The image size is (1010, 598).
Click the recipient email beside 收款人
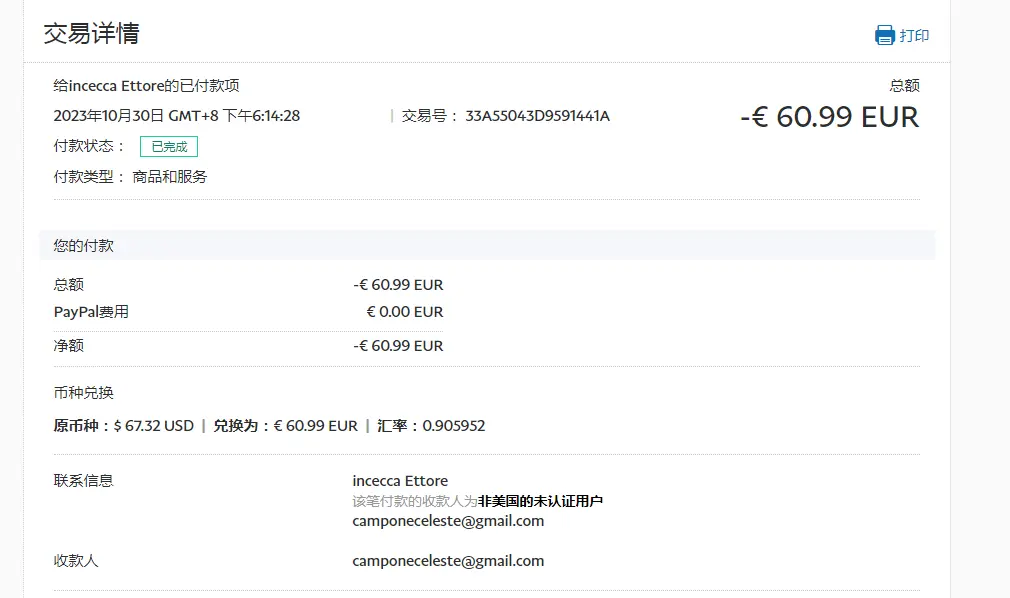point(448,561)
